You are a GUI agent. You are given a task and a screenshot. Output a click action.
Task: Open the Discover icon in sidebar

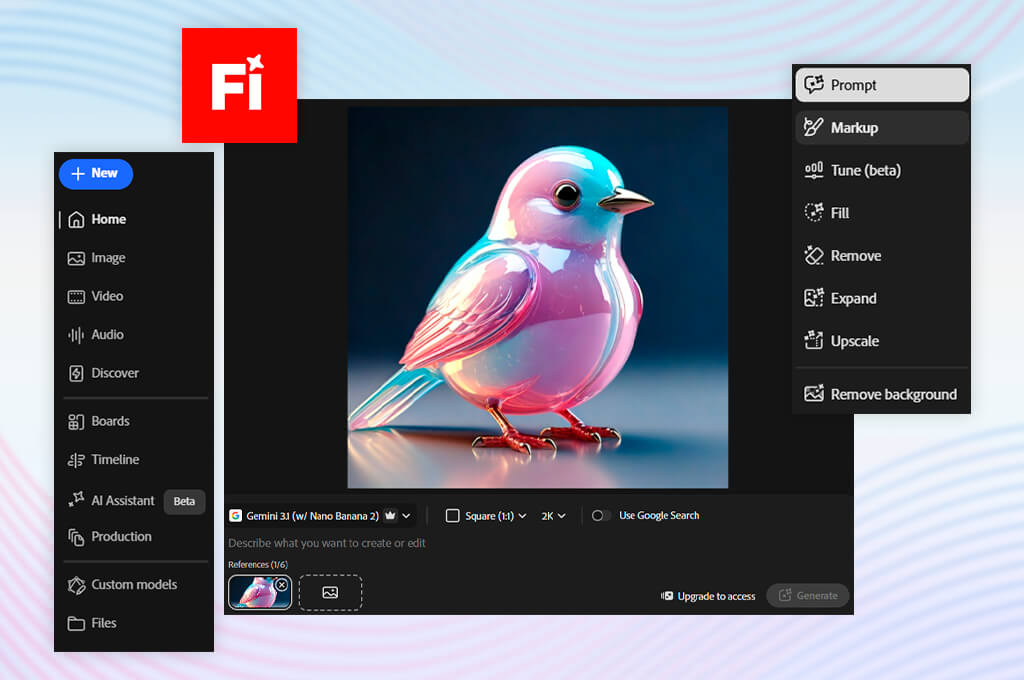76,373
